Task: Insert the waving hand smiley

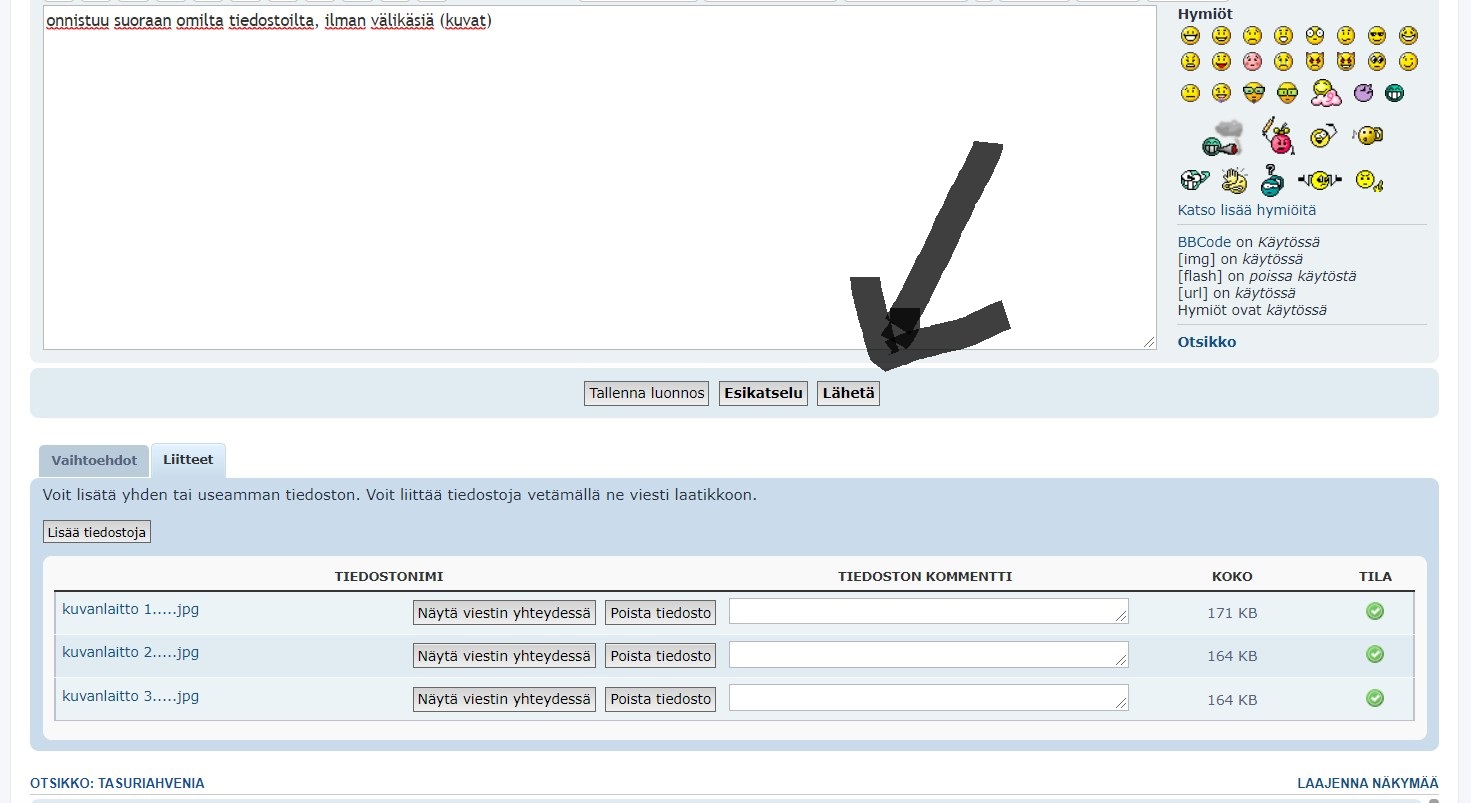Action: coord(1235,181)
